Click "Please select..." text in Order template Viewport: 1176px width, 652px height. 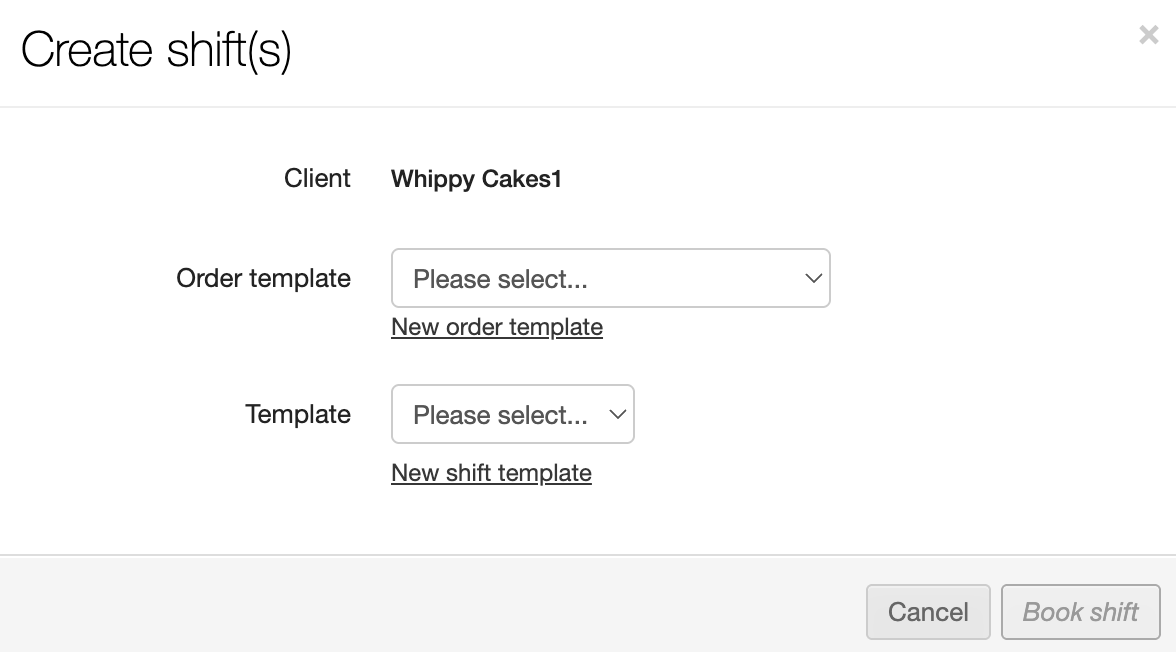[x=500, y=279]
